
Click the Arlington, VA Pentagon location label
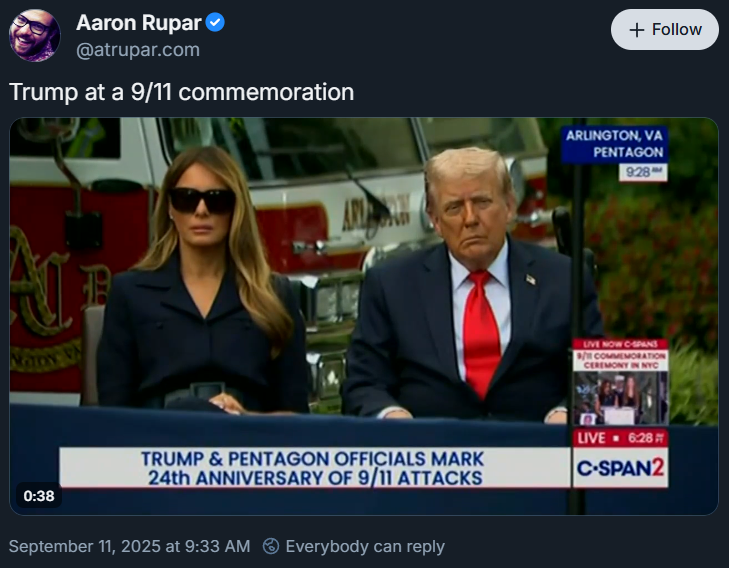click(x=614, y=144)
